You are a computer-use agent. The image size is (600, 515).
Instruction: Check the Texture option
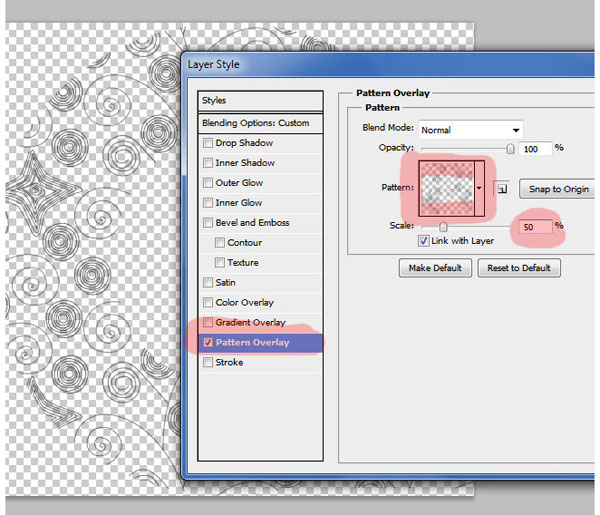220,262
